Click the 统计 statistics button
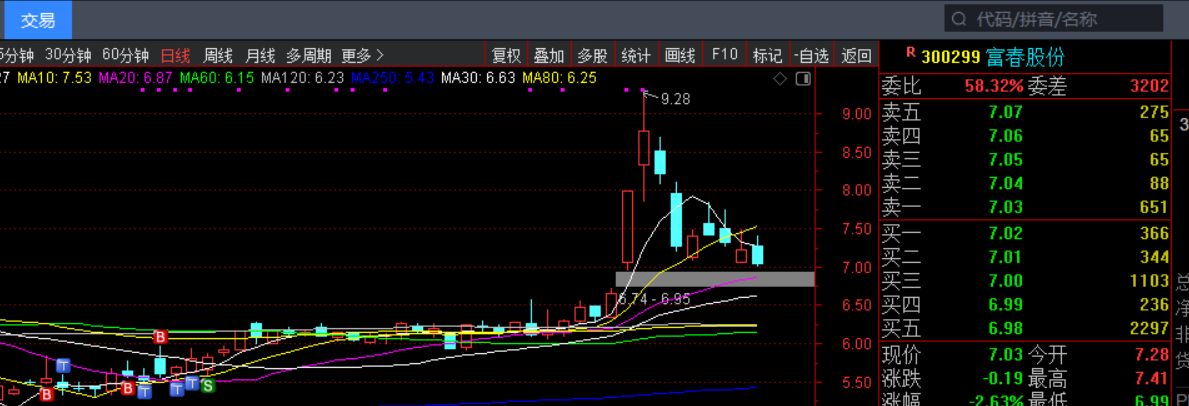Image resolution: width=1189 pixels, height=406 pixels. (636, 55)
